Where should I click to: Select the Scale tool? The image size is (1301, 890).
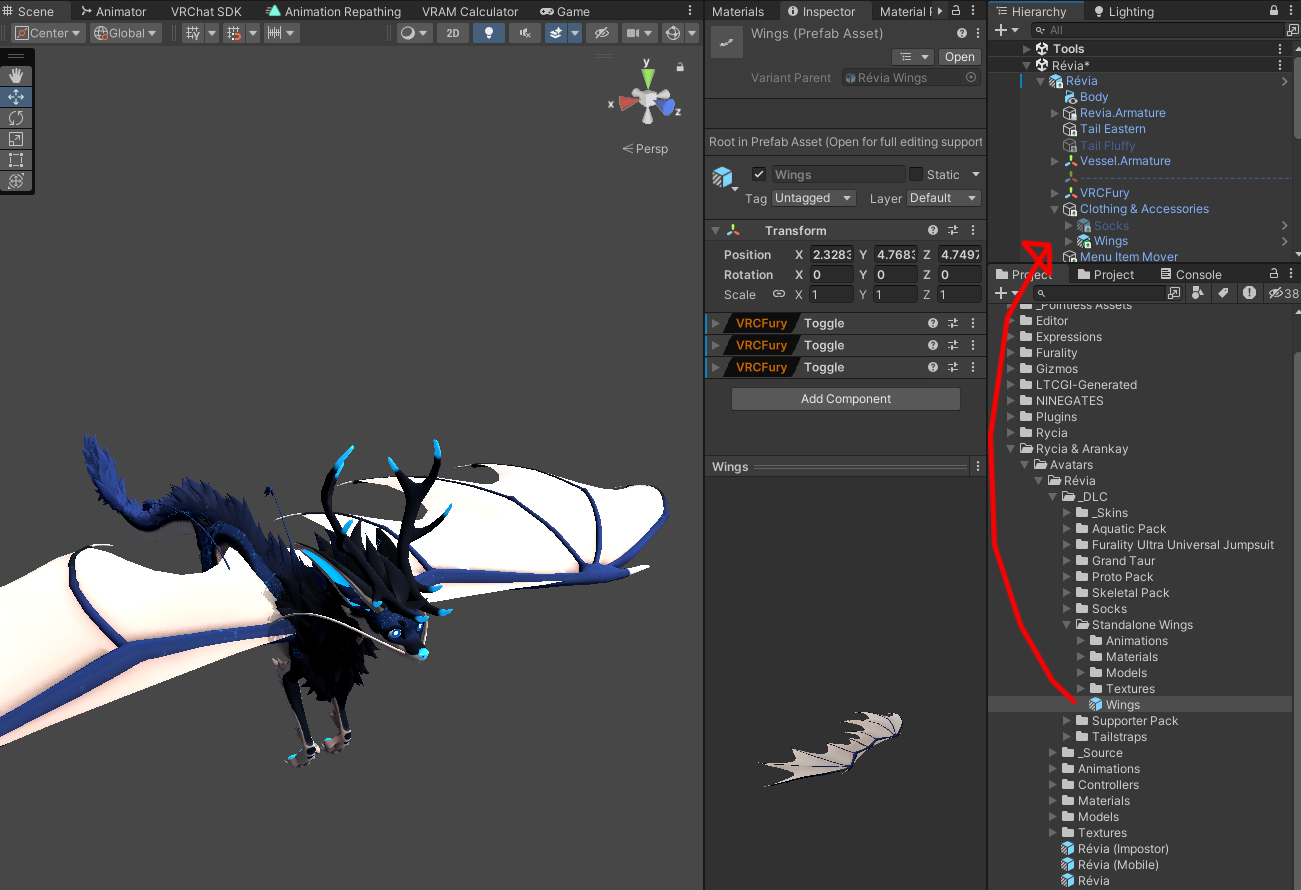(16, 139)
